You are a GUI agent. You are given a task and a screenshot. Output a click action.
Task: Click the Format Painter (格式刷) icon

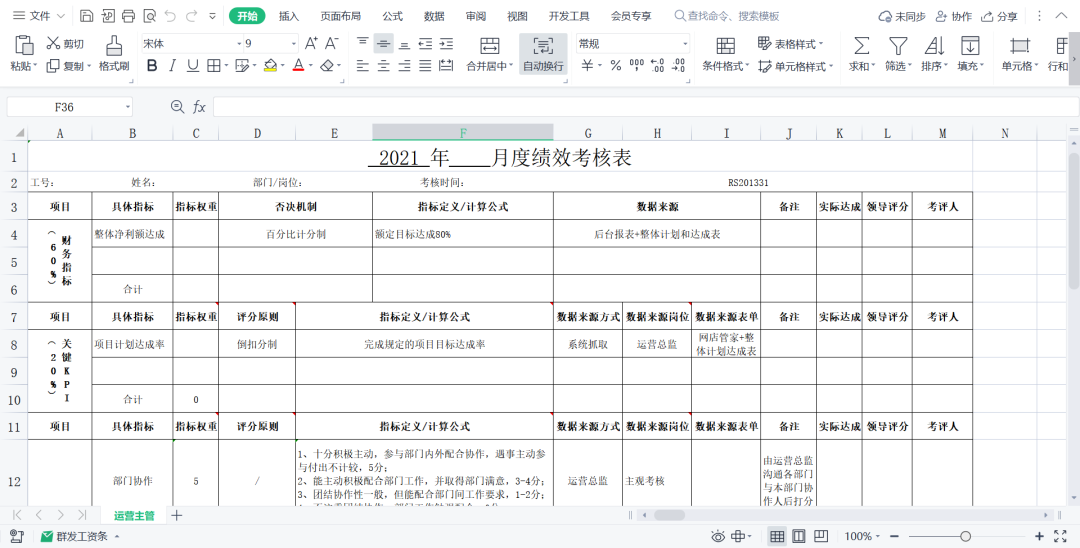pos(114,46)
